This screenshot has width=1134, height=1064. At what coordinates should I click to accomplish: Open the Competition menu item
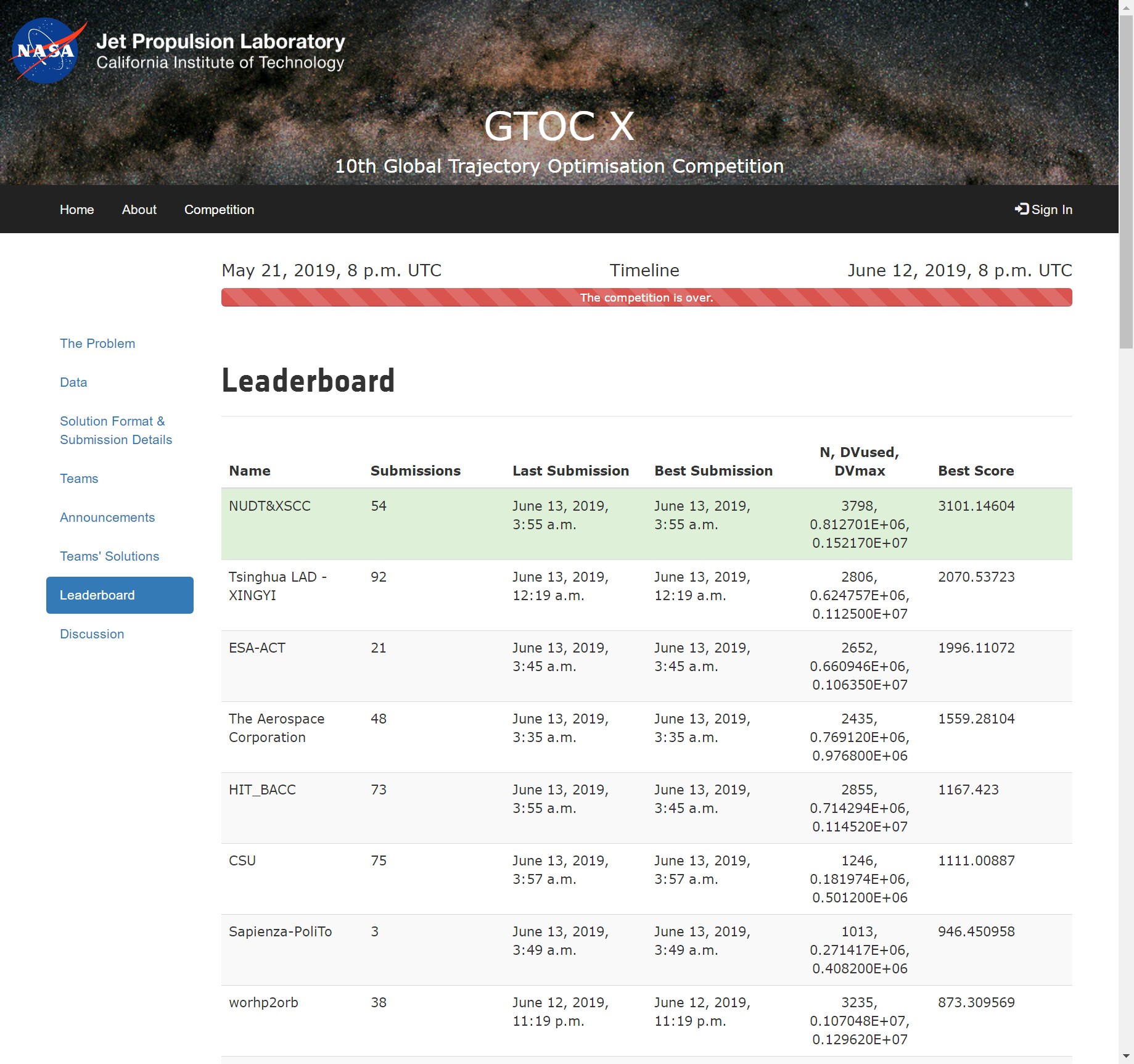pyautogui.click(x=220, y=210)
